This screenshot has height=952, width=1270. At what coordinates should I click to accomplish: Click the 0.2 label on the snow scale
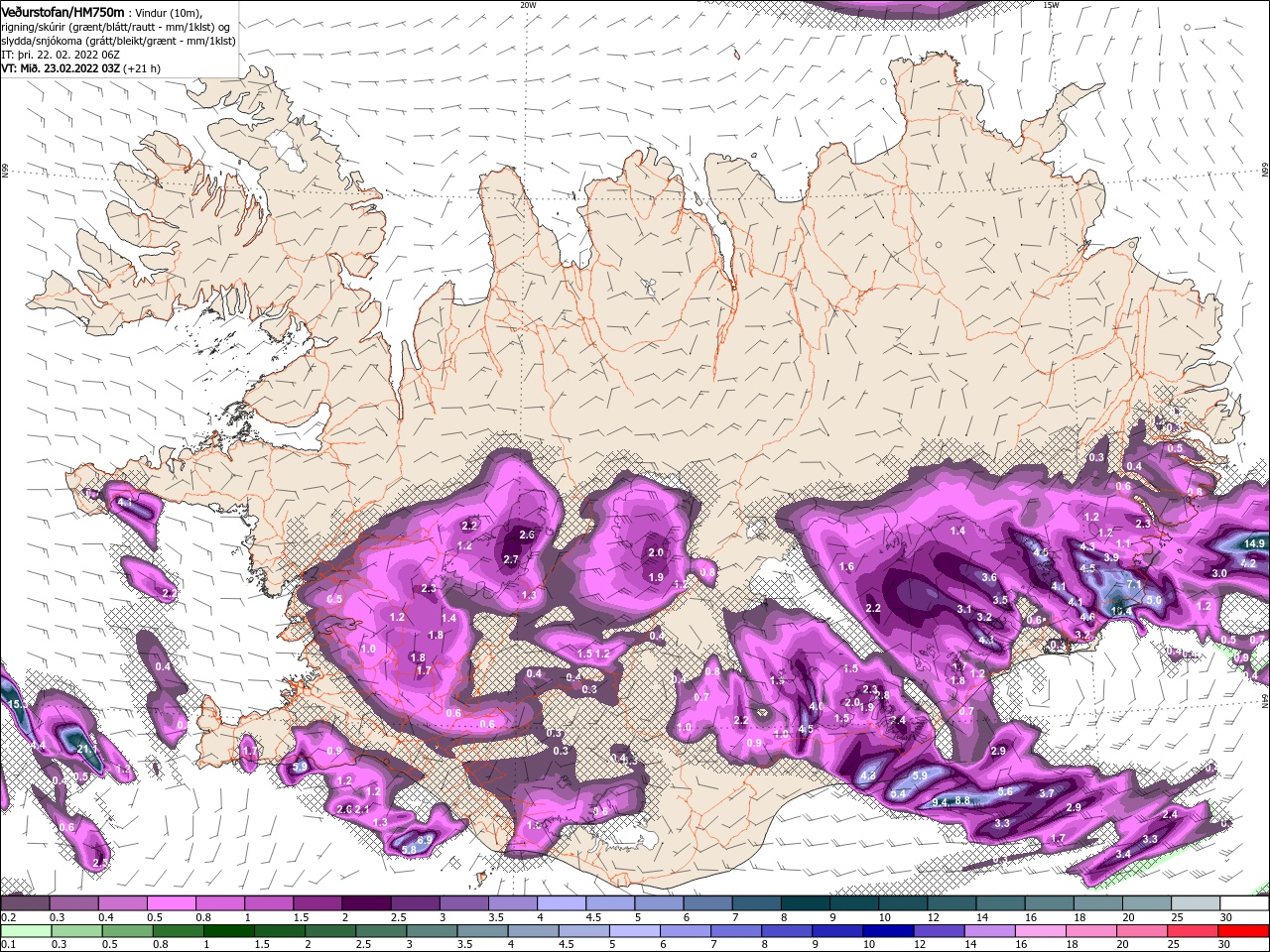coord(7,917)
